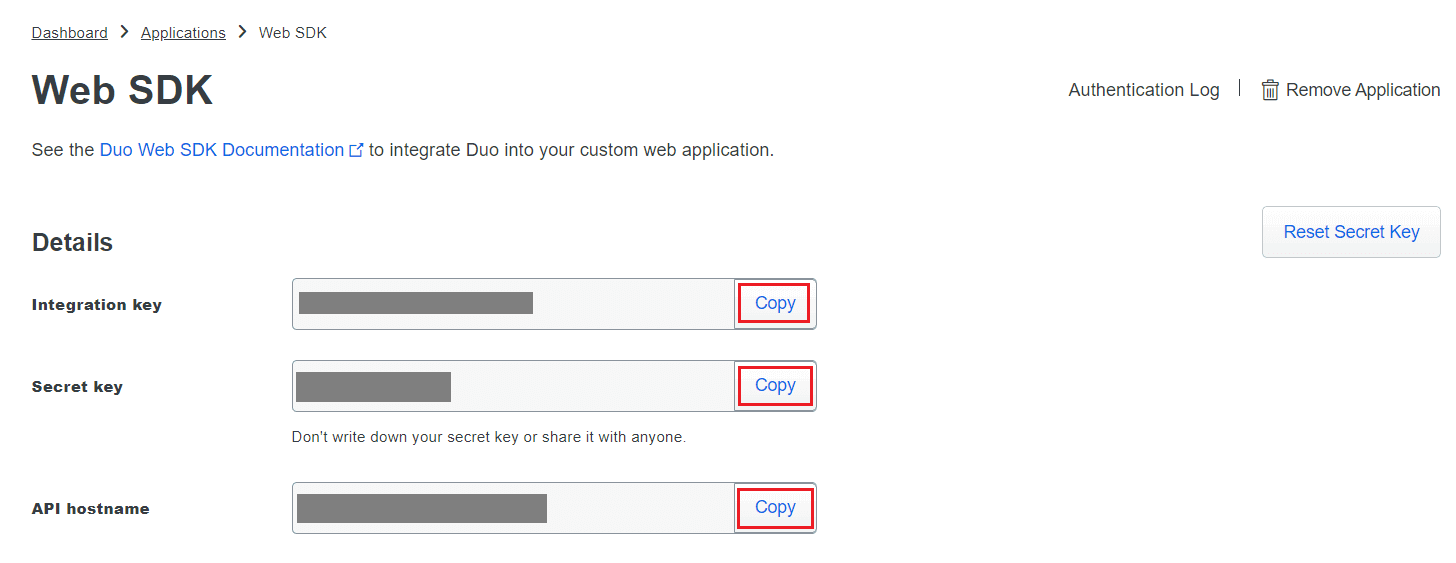
Task: Copy the API hostname
Action: (x=775, y=507)
